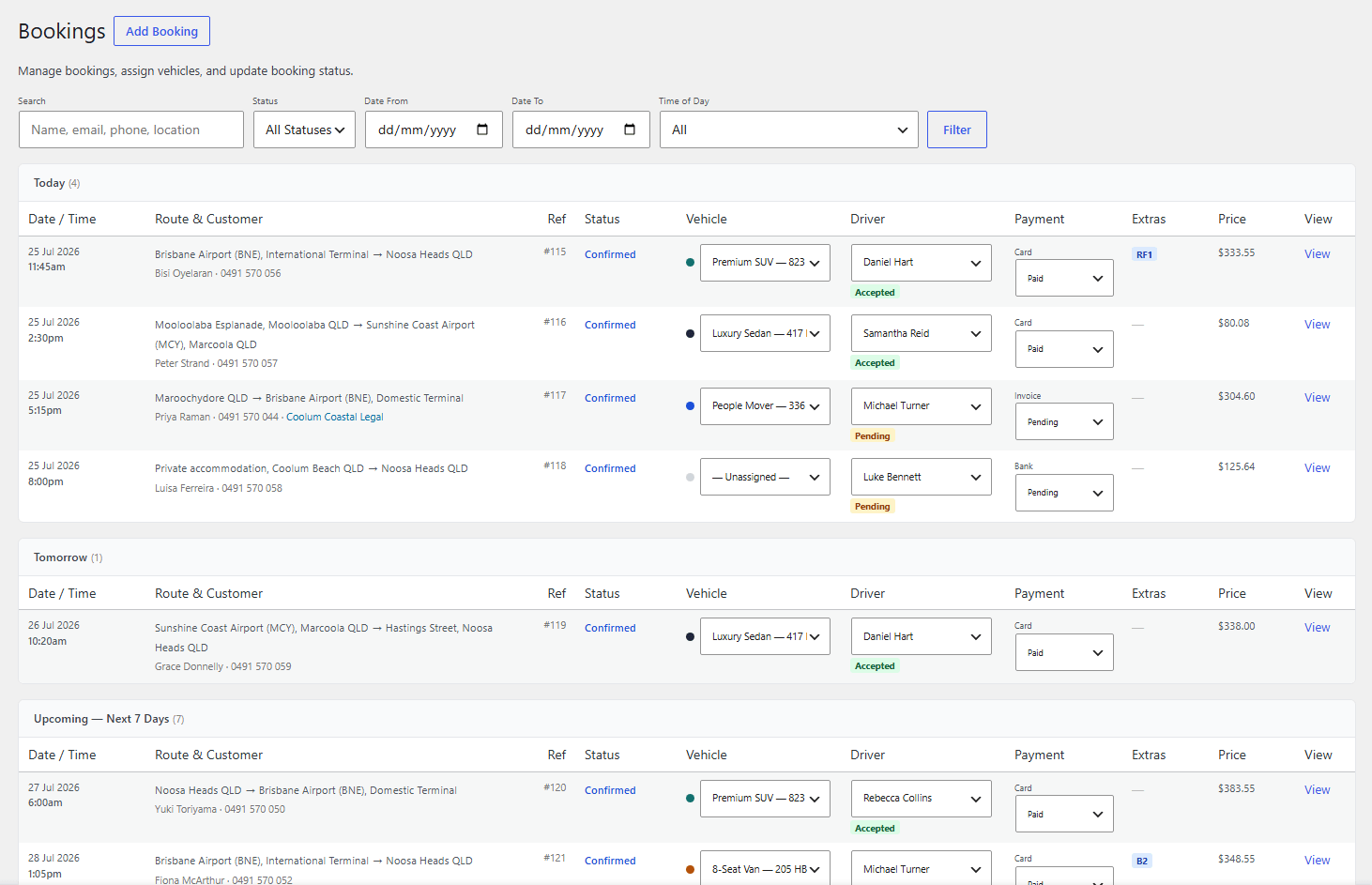Click the RF1 extras badge

(x=1144, y=254)
